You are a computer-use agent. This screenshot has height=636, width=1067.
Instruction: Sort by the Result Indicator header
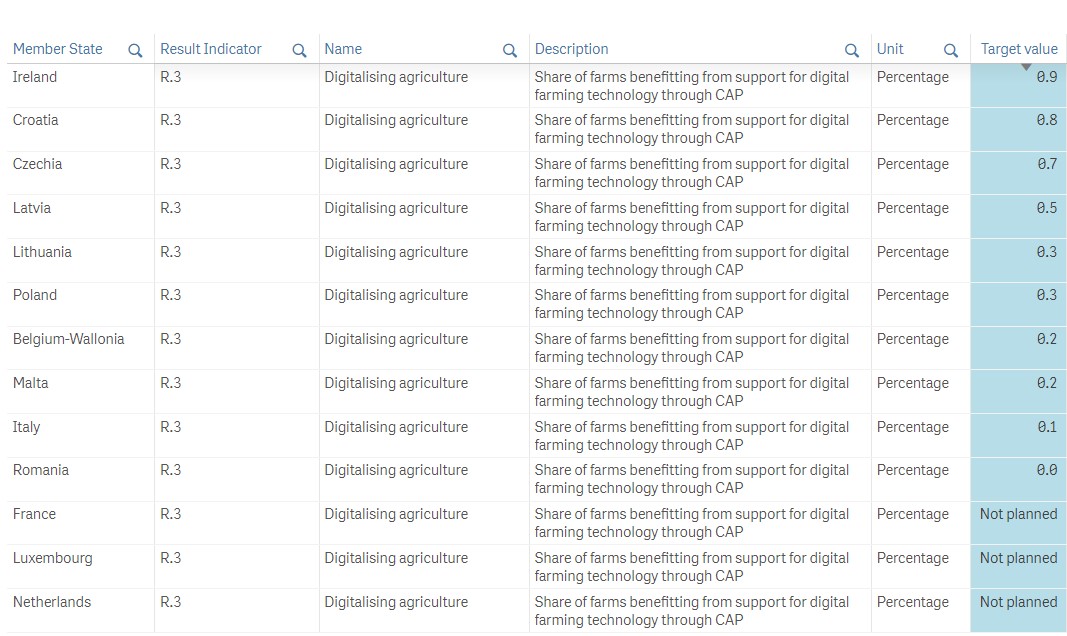click(x=211, y=49)
